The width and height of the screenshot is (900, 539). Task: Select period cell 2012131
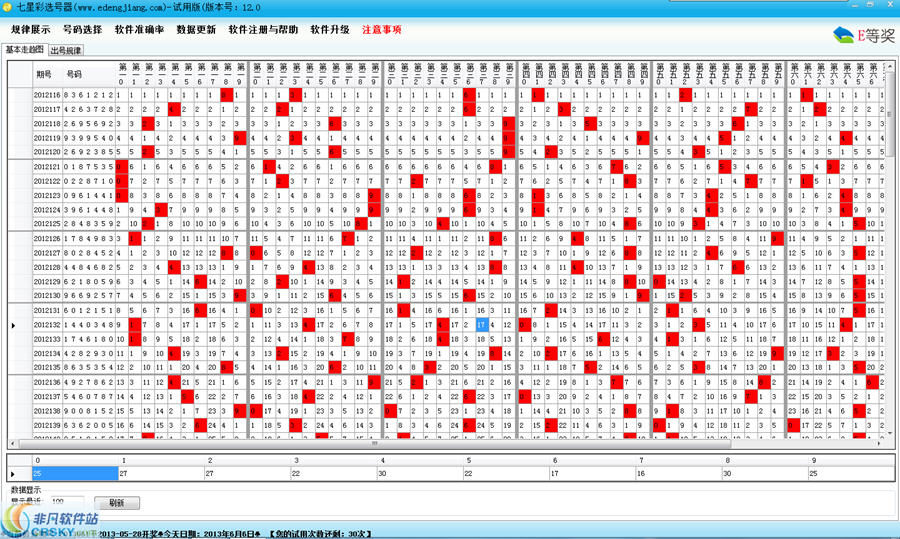[x=47, y=311]
